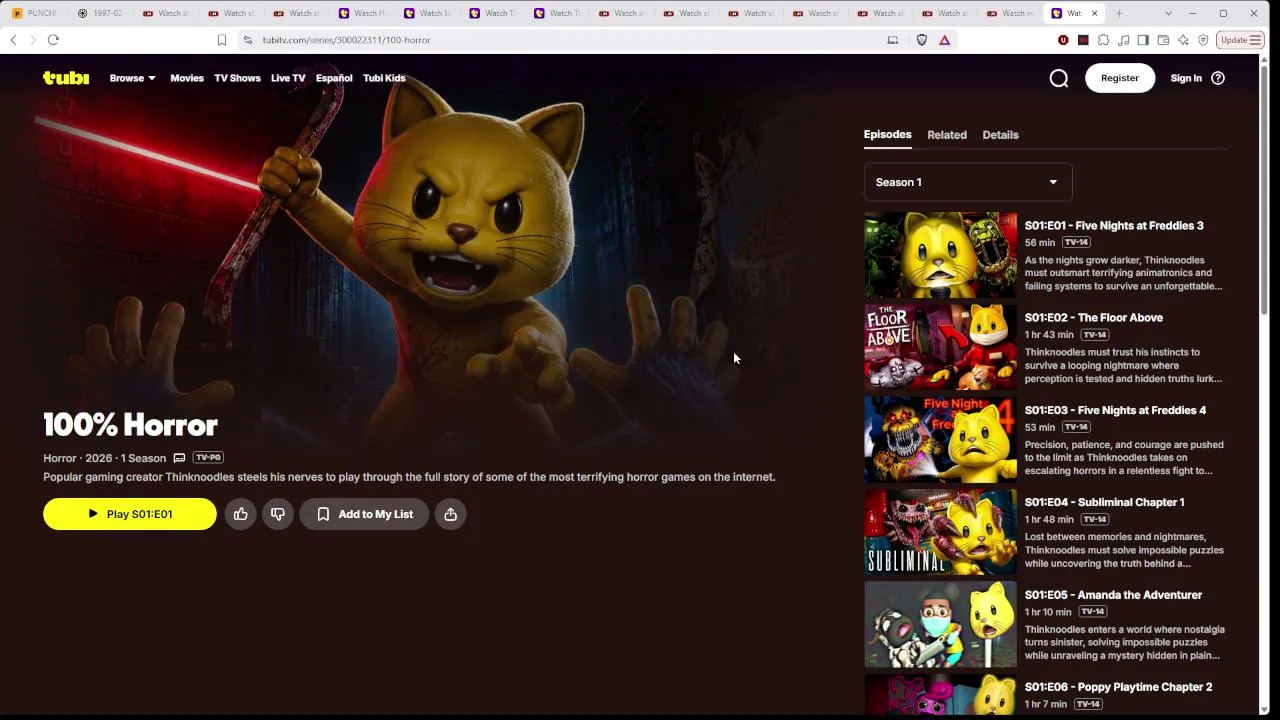View site information icon beside URL

(248, 40)
